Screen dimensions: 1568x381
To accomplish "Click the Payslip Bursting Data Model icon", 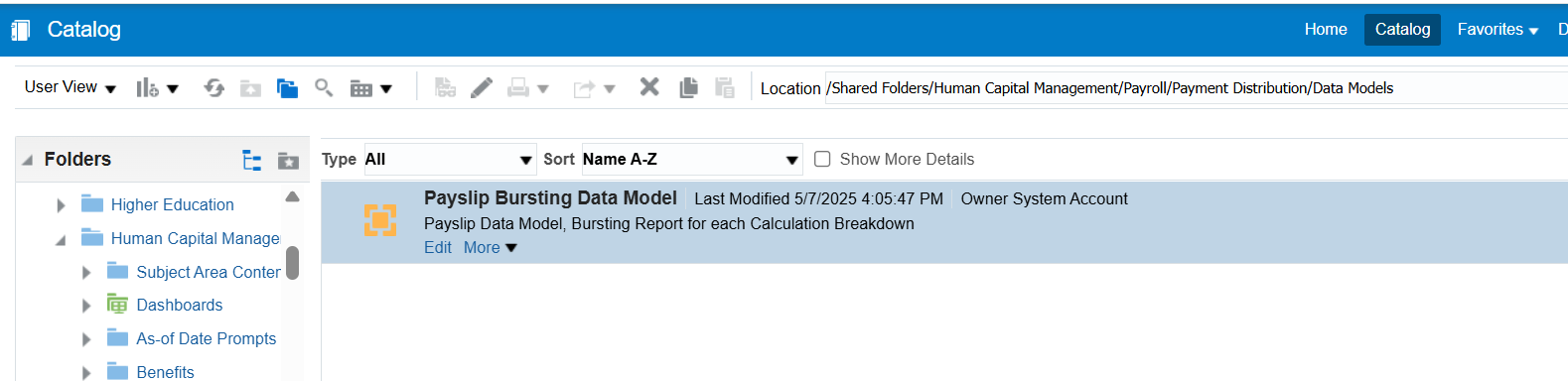I will (380, 220).
